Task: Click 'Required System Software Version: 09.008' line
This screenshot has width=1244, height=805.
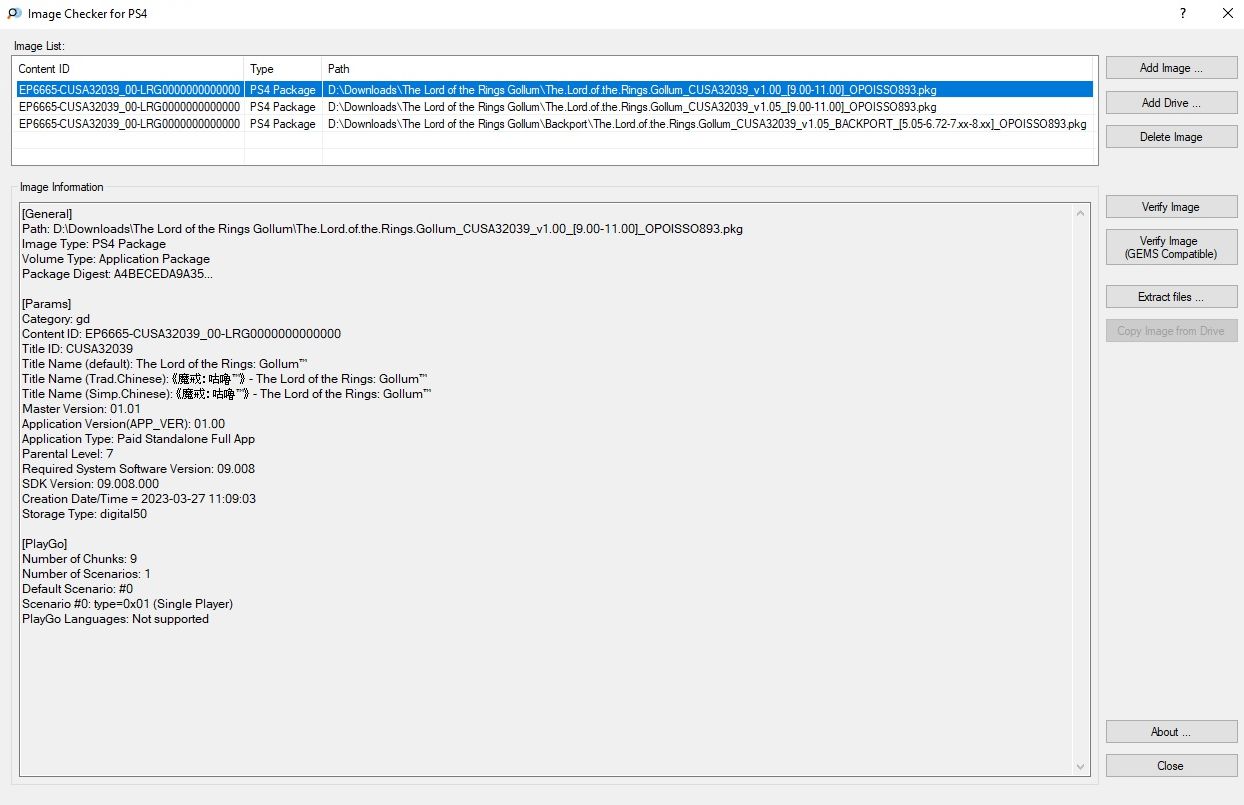Action: [138, 469]
